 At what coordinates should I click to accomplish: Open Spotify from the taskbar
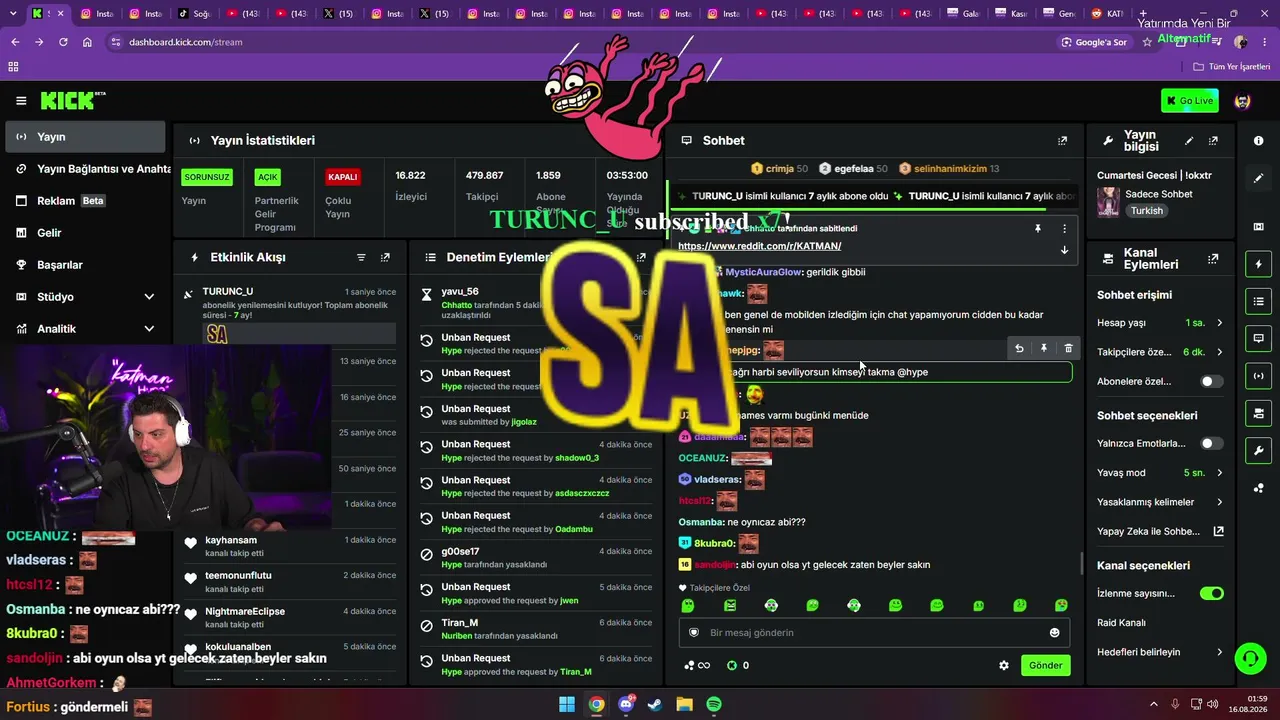714,704
